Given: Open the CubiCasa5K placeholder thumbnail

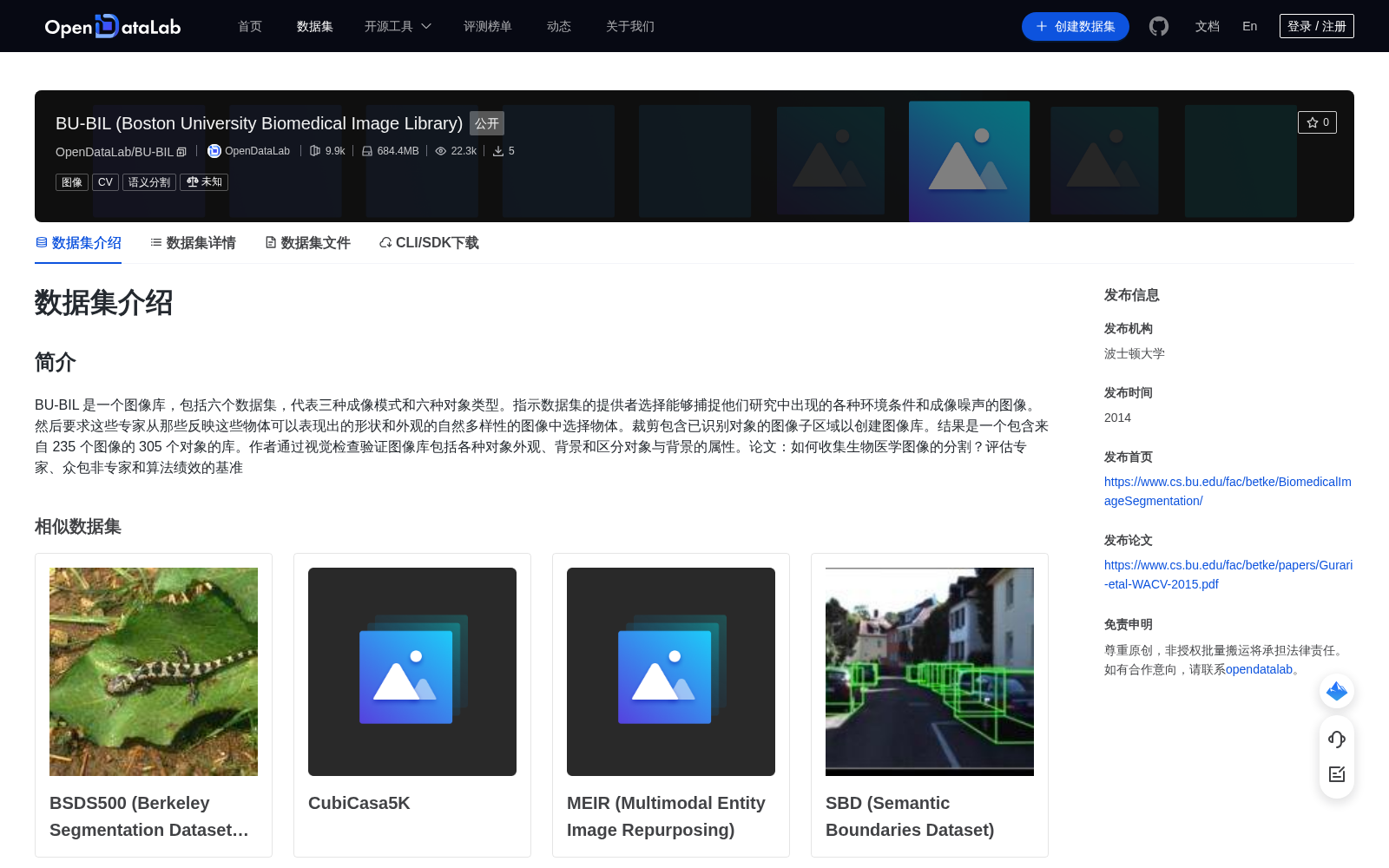Looking at the screenshot, I should [412, 672].
